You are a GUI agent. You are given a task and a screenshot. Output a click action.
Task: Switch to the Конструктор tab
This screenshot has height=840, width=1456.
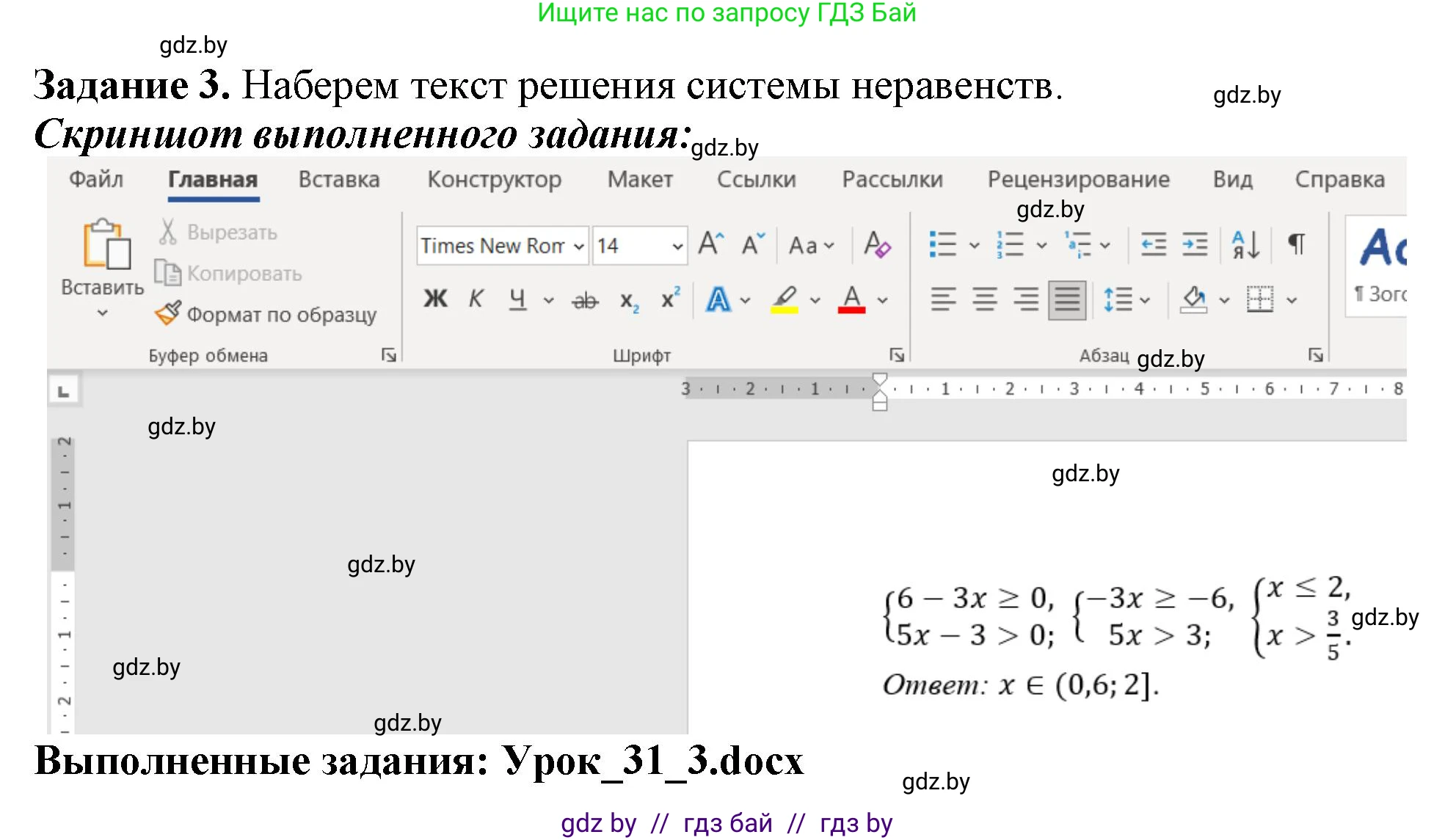(495, 180)
